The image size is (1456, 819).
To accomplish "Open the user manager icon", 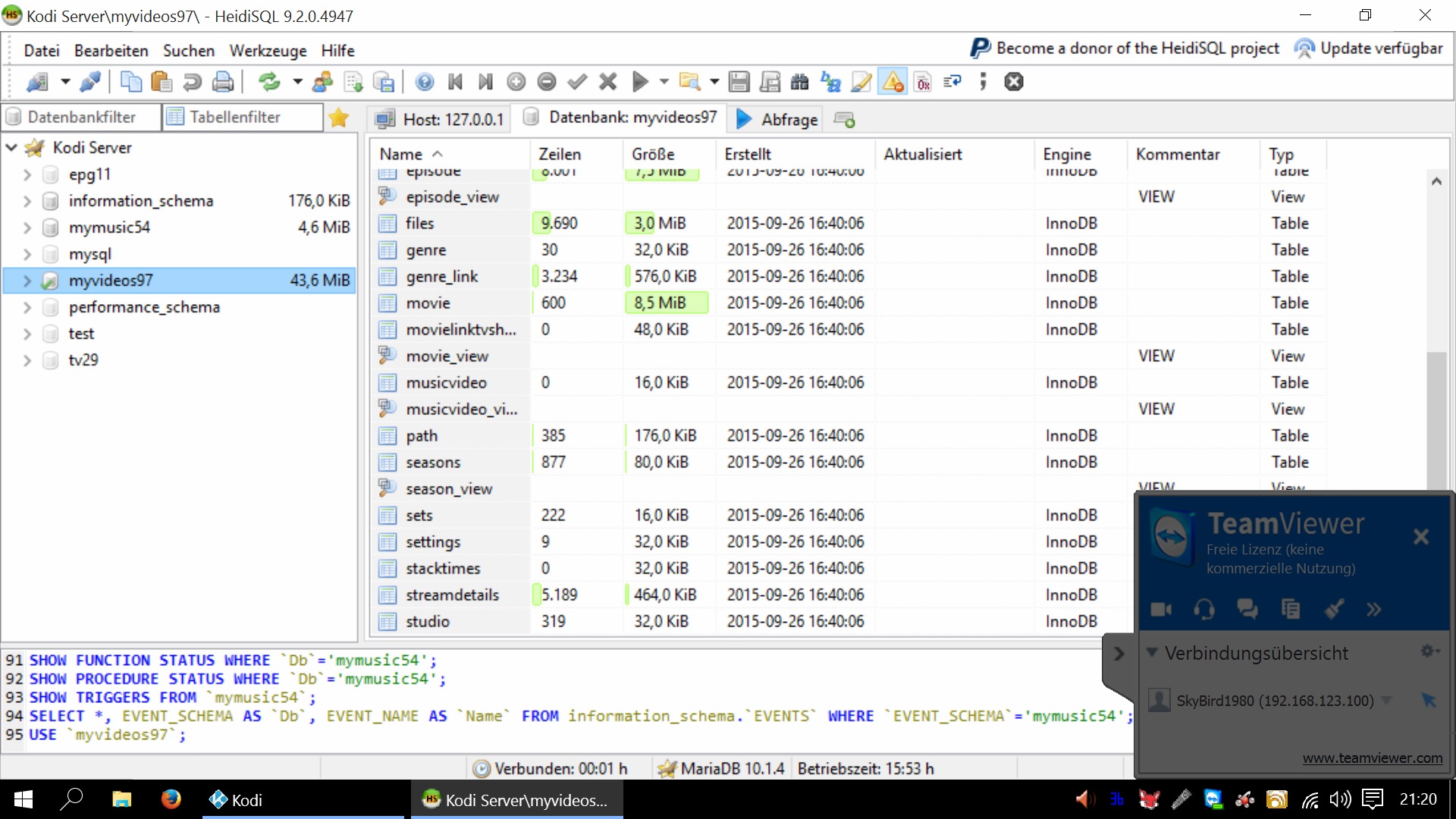I will click(322, 81).
